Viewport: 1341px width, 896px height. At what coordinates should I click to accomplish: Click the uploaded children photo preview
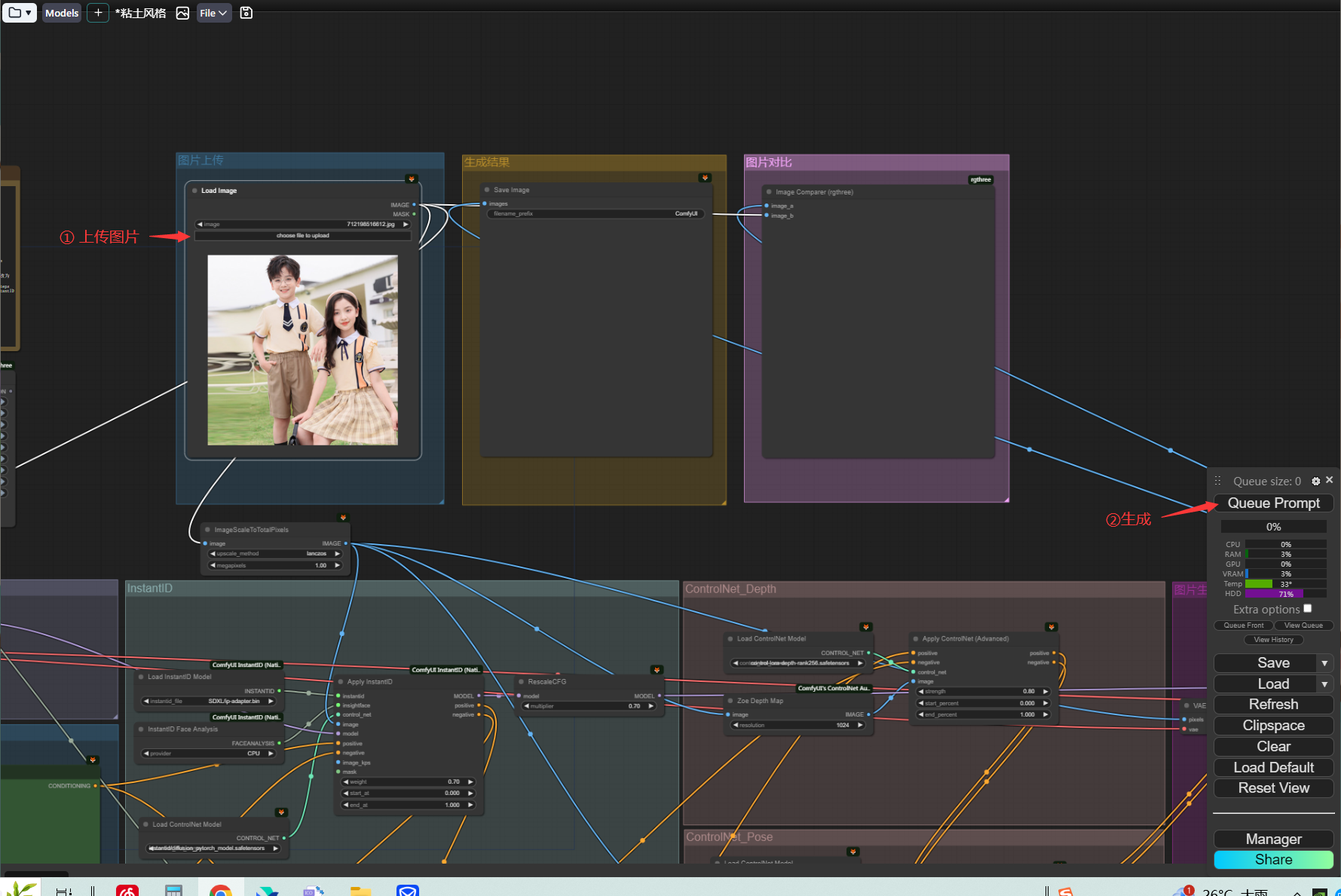click(x=302, y=350)
